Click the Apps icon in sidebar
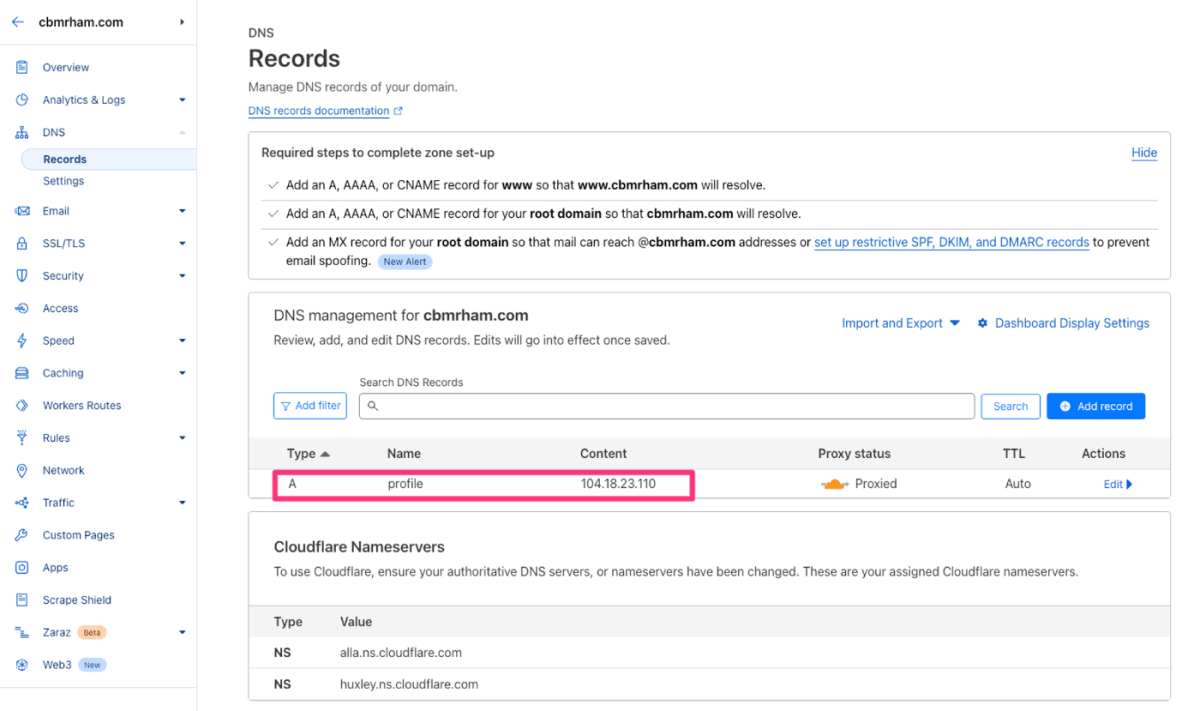Screen dimensions: 1200x711 click(x=22, y=567)
